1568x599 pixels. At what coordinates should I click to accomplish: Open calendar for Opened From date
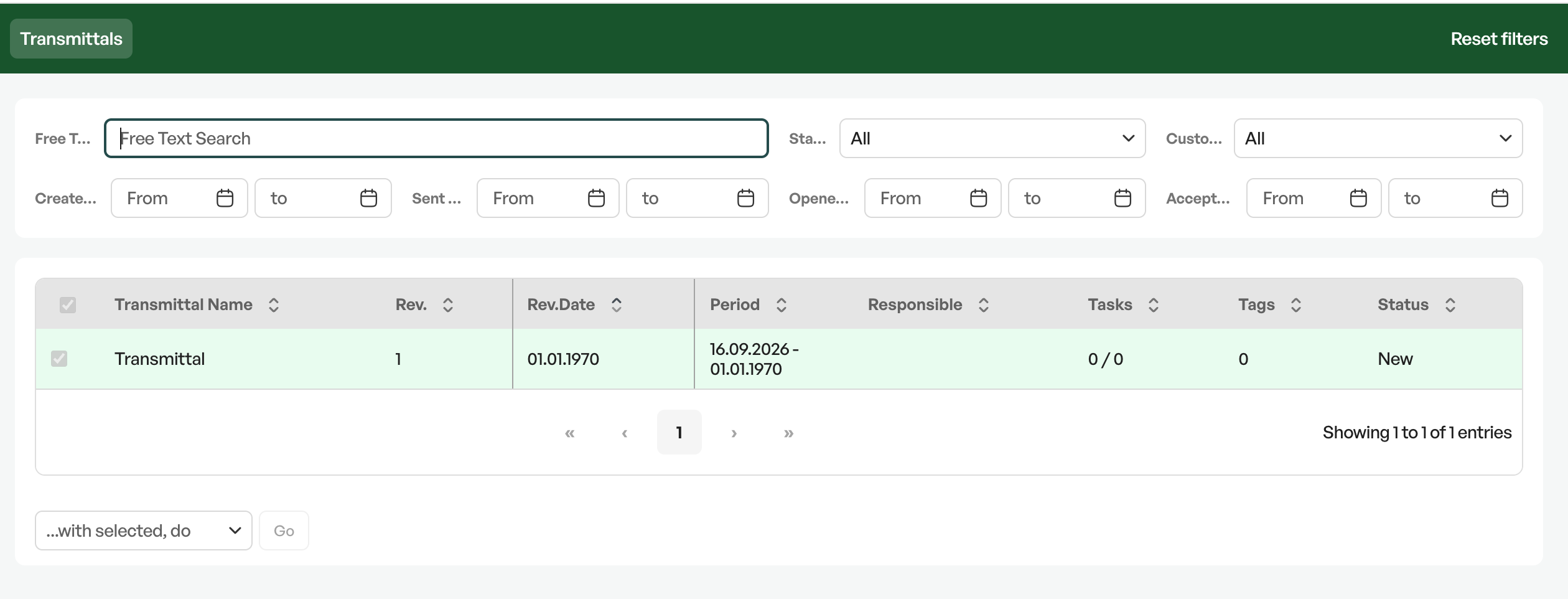point(978,198)
